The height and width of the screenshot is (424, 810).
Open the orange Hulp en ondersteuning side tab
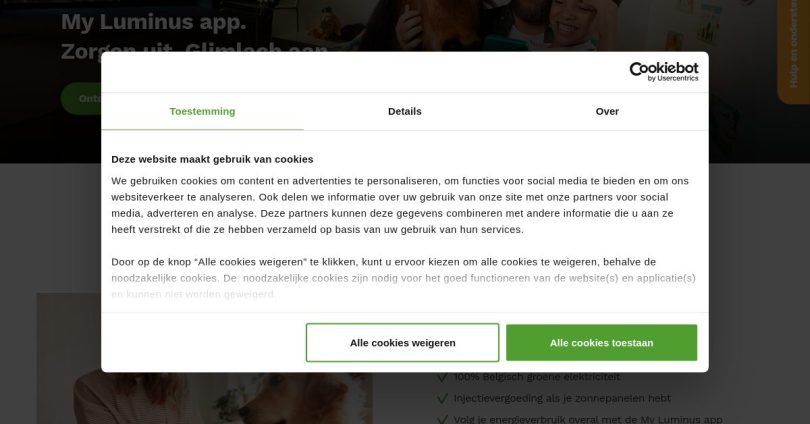[x=793, y=51]
